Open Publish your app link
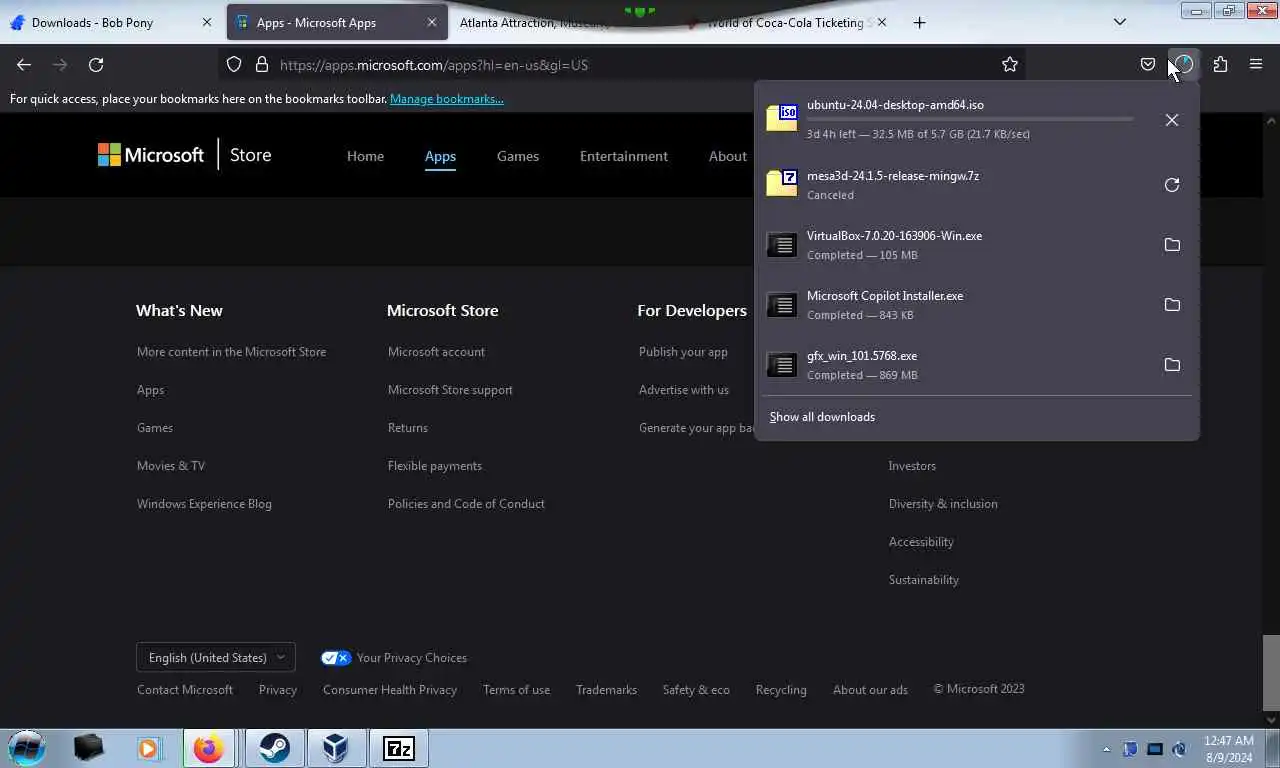1280x768 pixels. coord(683,352)
